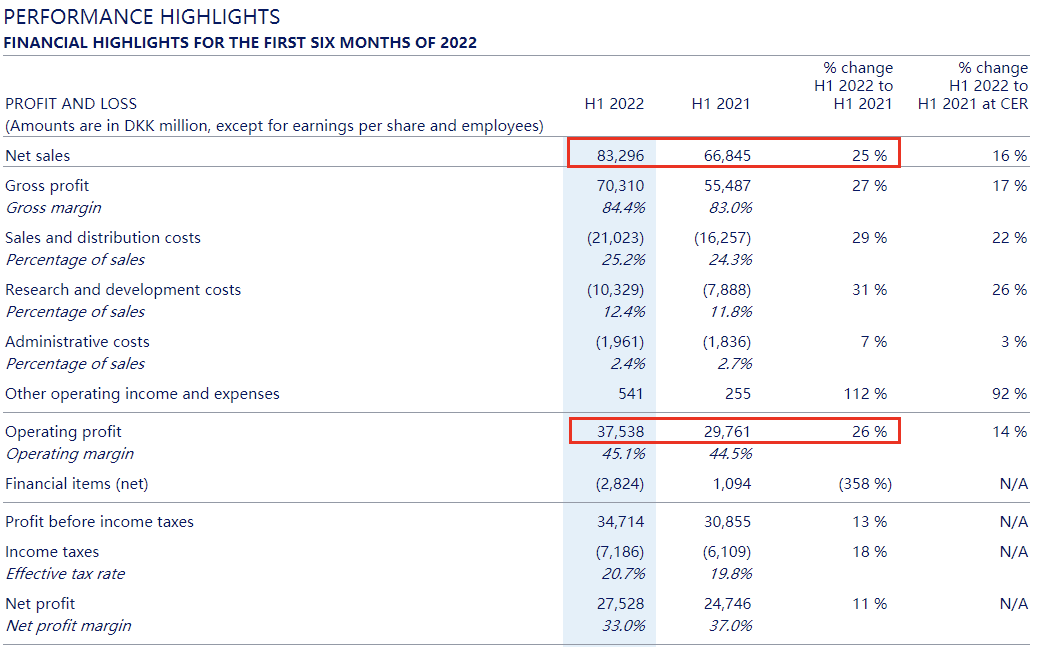Select percentage of sales value 2.4%
Screen dimensions: 1042x647
[x=628, y=363]
